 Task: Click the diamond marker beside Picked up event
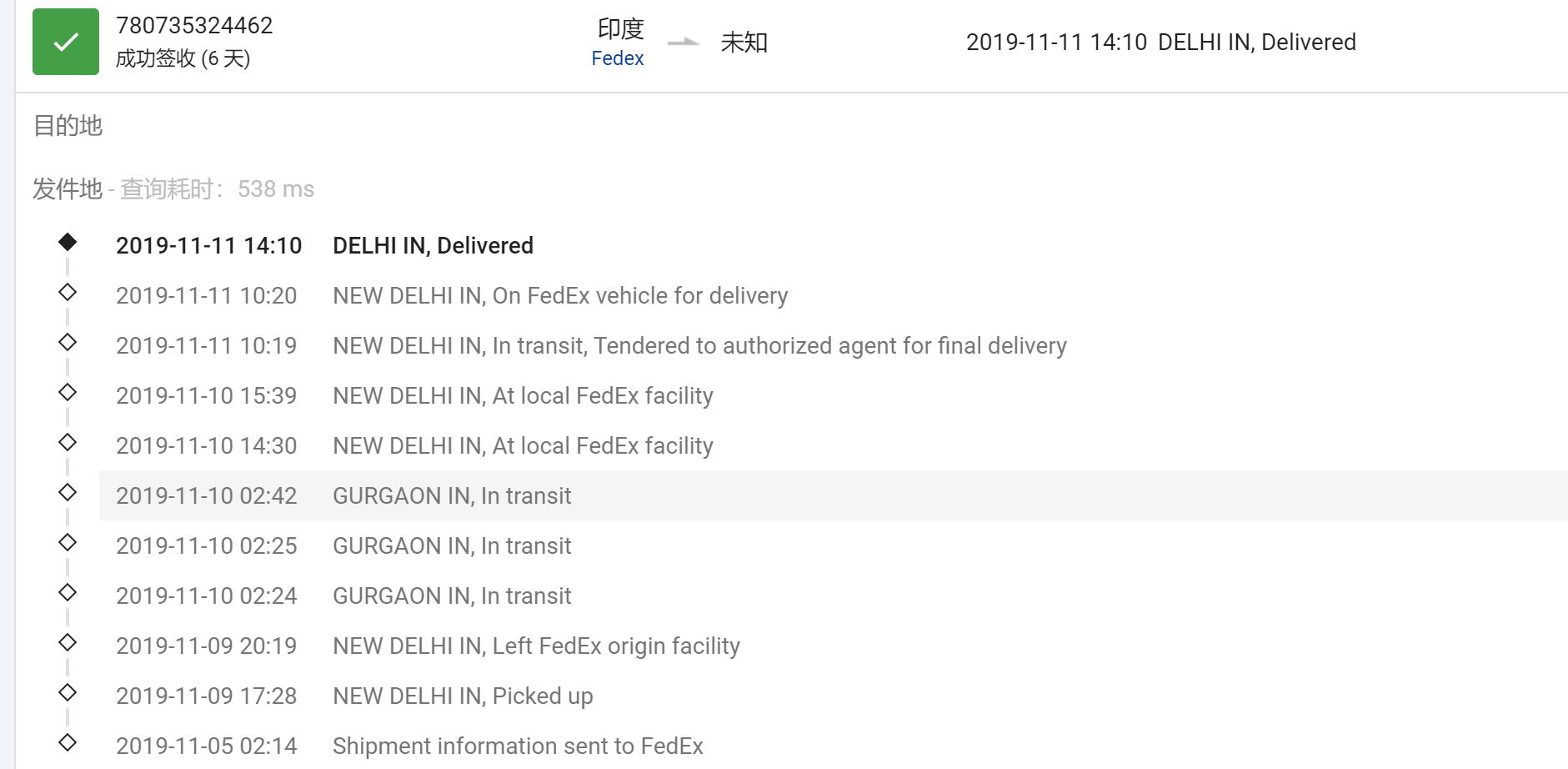click(x=68, y=692)
